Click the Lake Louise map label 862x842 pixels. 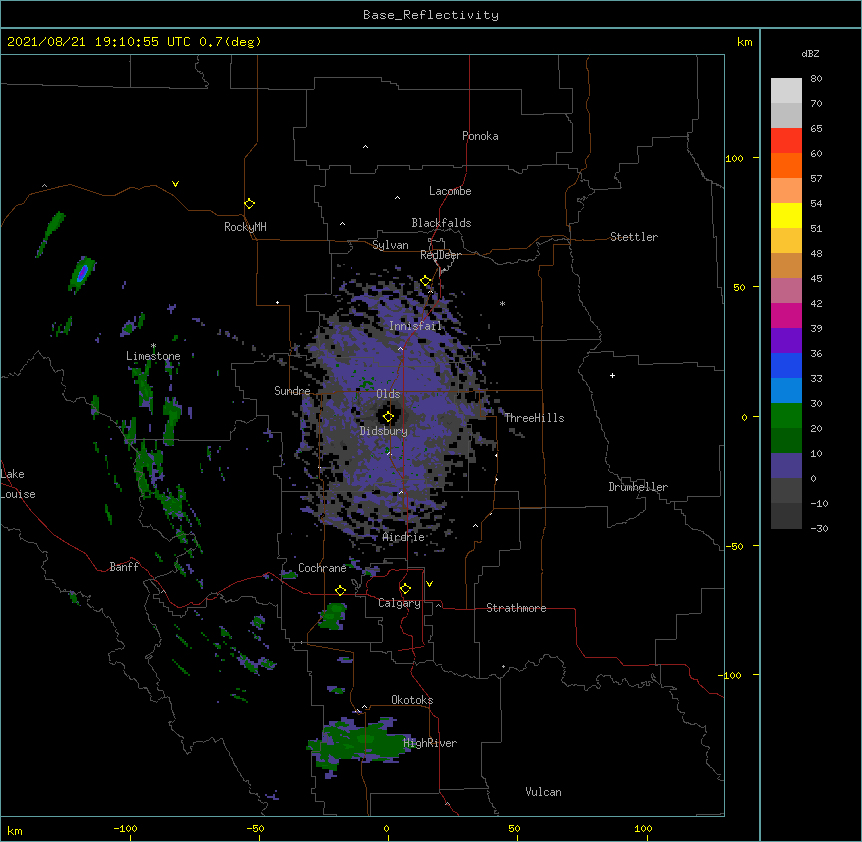[17, 484]
